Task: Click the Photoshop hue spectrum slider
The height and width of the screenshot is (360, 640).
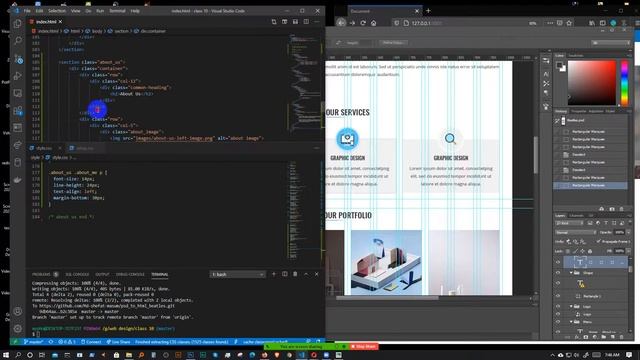Action: [624, 83]
